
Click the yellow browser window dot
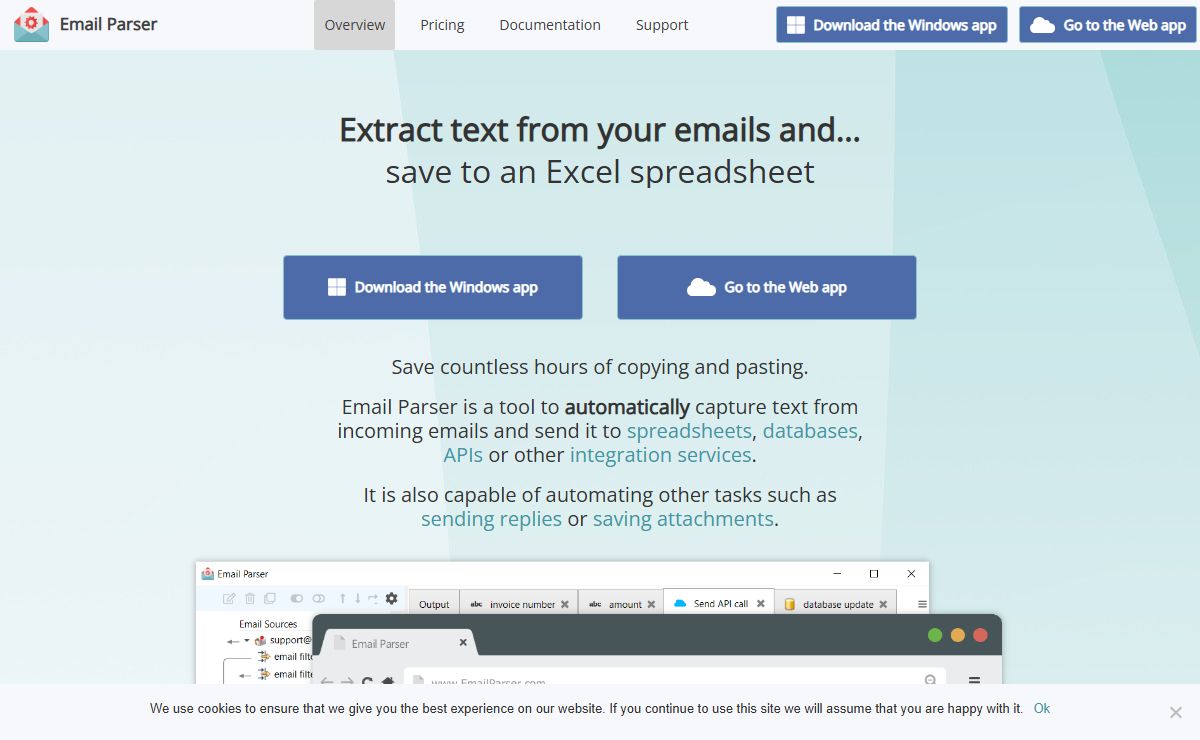coord(958,635)
